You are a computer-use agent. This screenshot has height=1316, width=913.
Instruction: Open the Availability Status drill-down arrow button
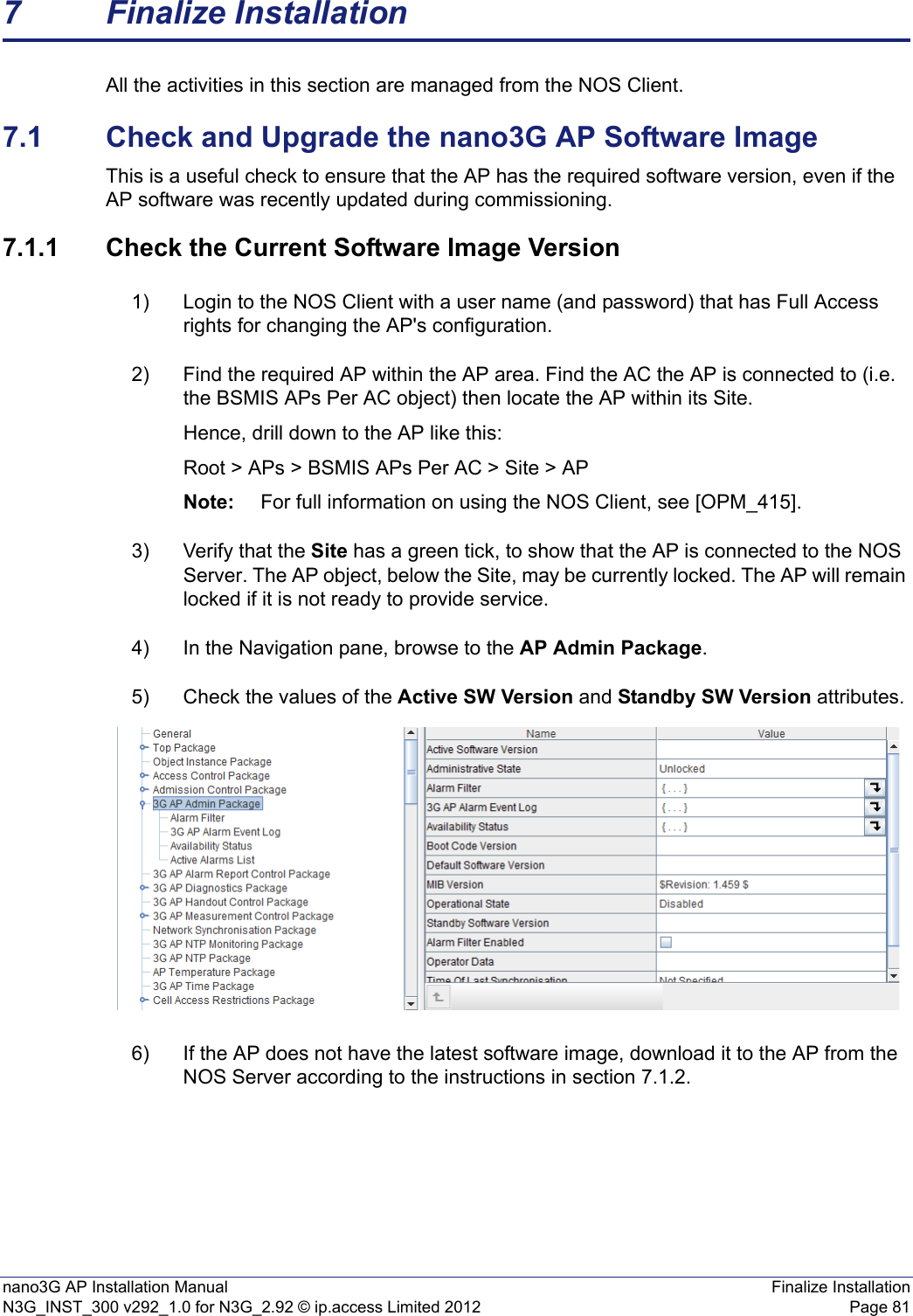click(875, 826)
